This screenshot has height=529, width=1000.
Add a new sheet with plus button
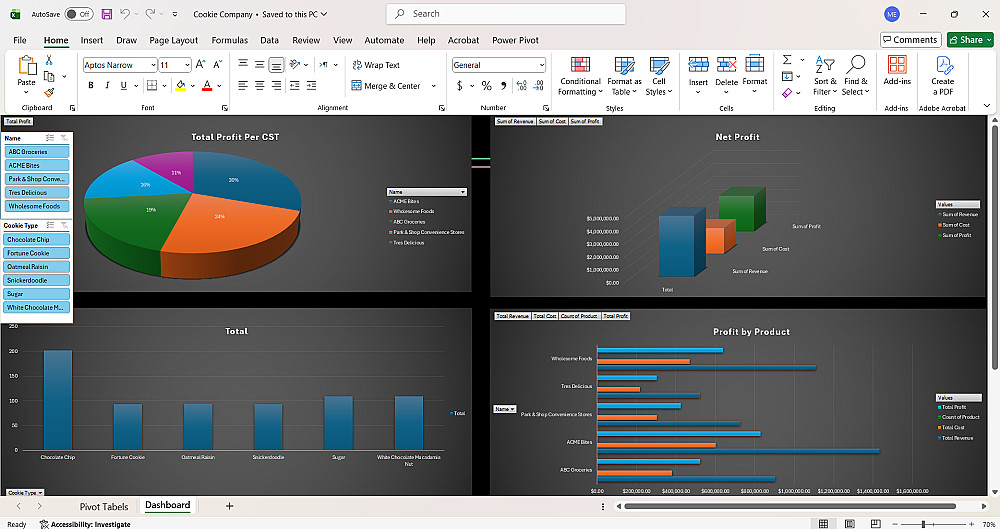tap(230, 506)
